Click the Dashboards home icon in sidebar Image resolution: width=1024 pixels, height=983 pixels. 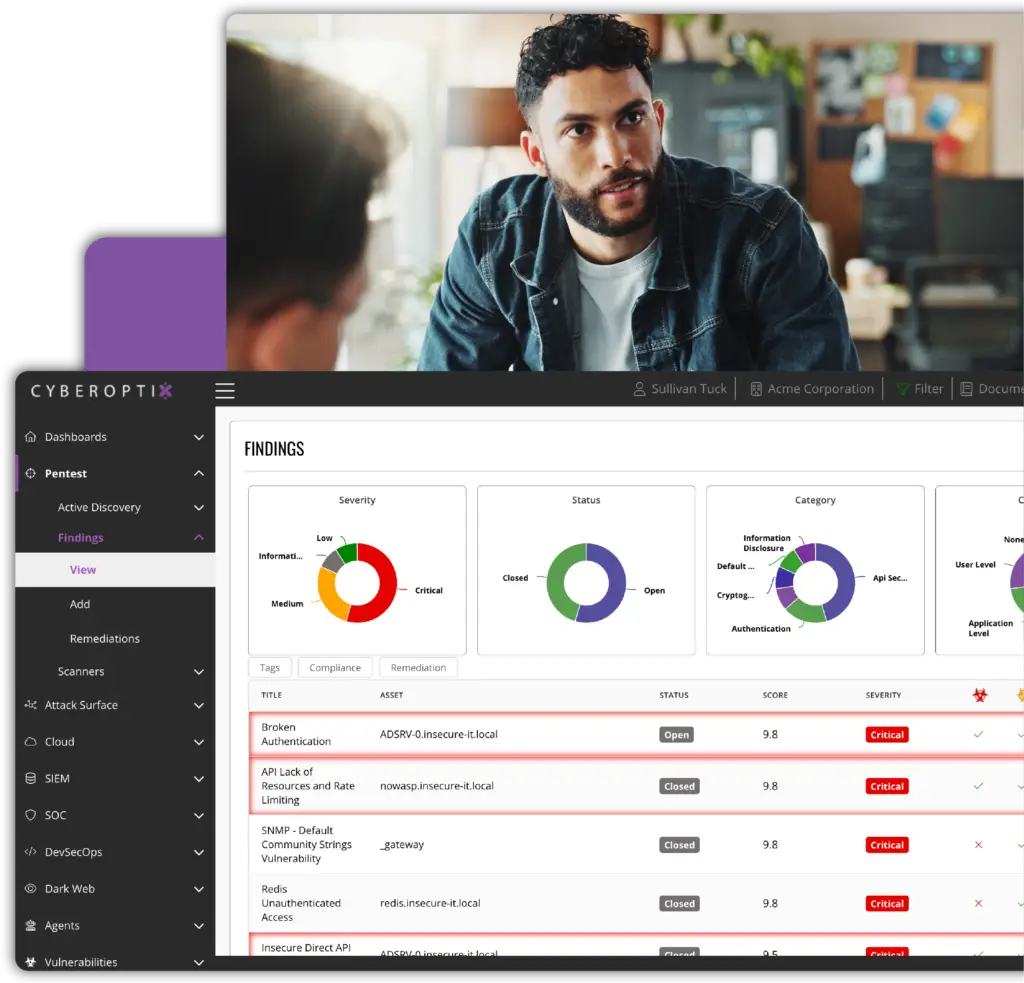click(x=30, y=437)
